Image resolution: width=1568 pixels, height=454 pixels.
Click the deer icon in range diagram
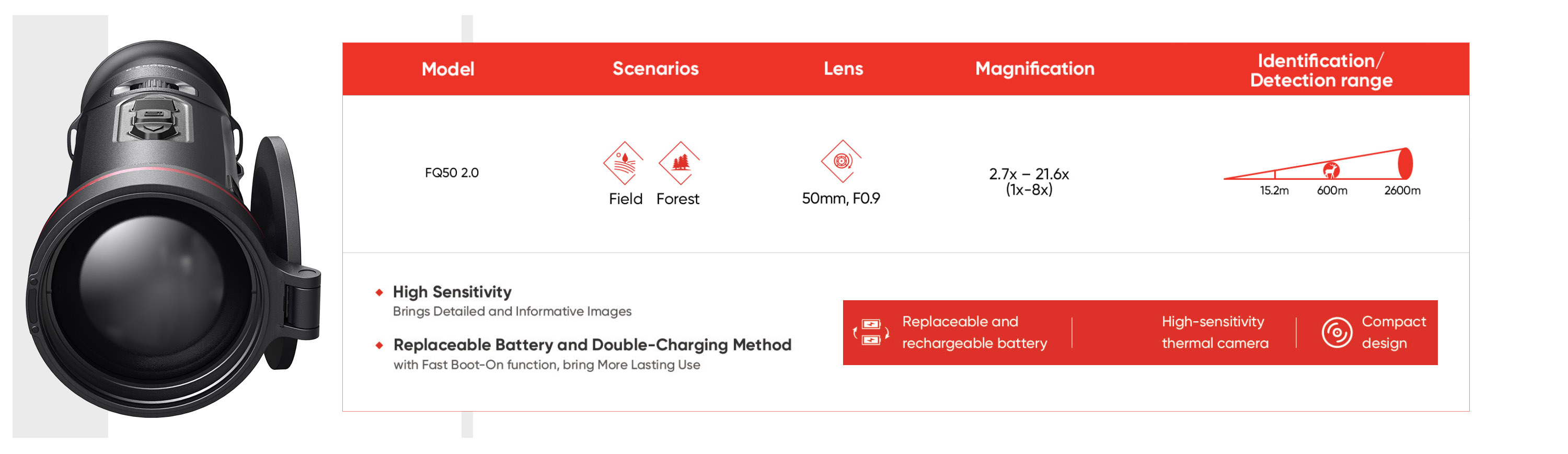(1331, 170)
